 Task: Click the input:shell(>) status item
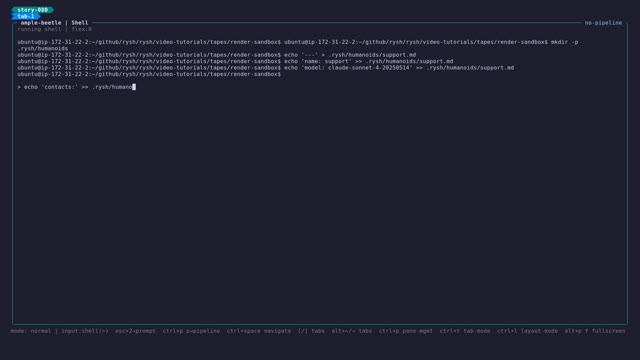click(x=85, y=331)
